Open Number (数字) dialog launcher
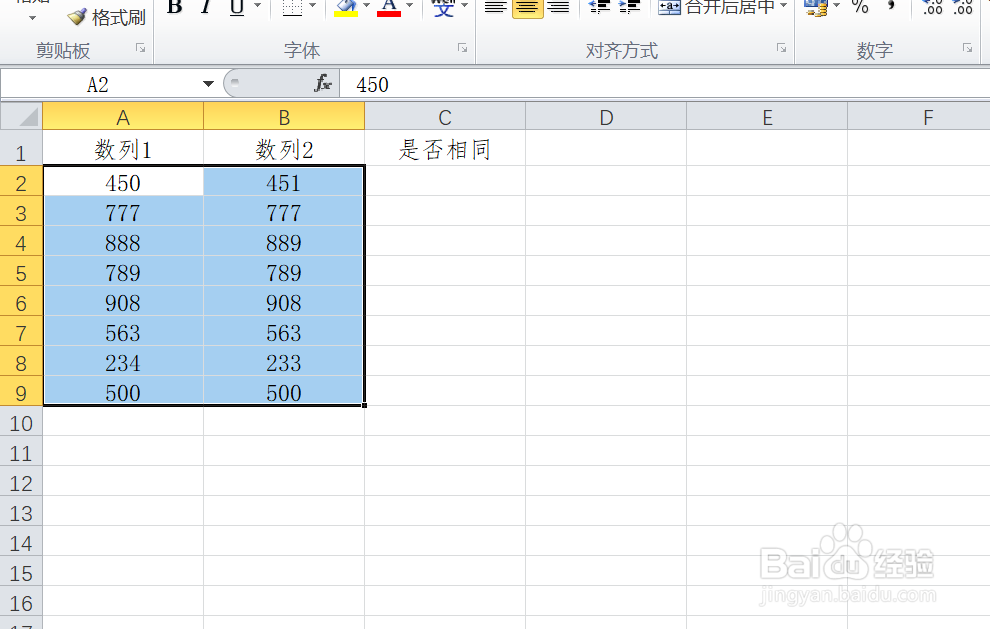The width and height of the screenshot is (990, 629). (x=967, y=48)
